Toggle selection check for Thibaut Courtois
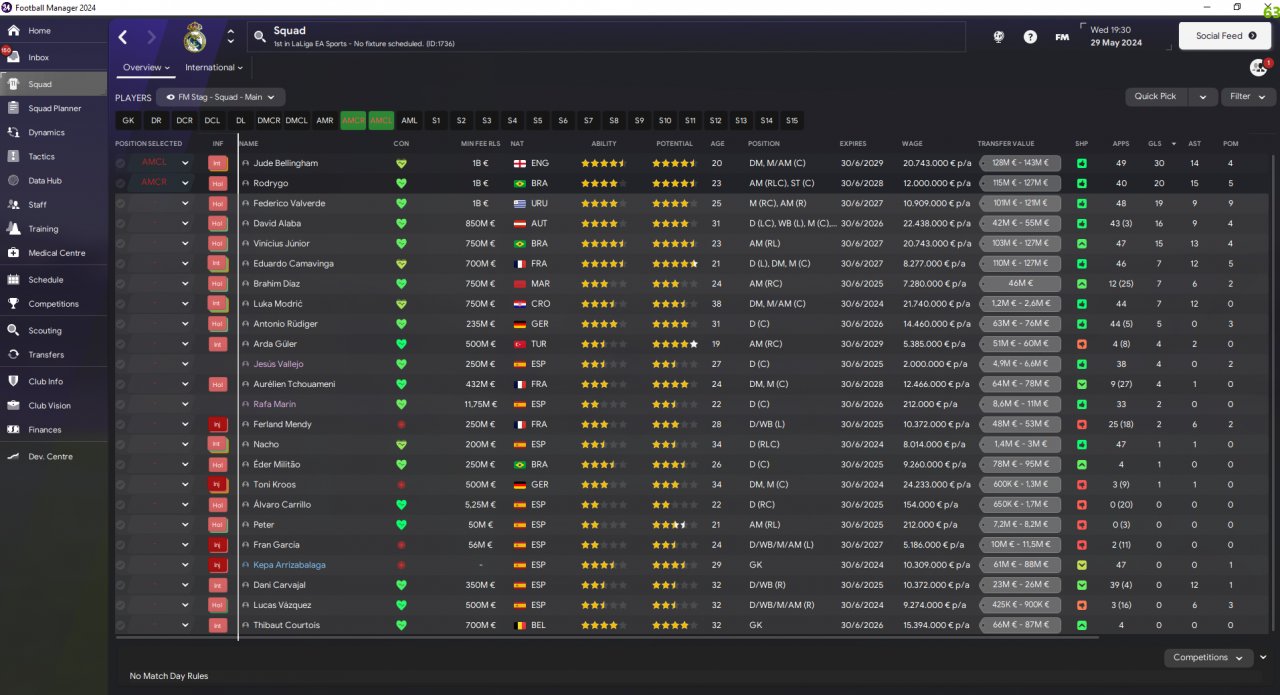Viewport: 1280px width, 695px height. click(x=121, y=625)
